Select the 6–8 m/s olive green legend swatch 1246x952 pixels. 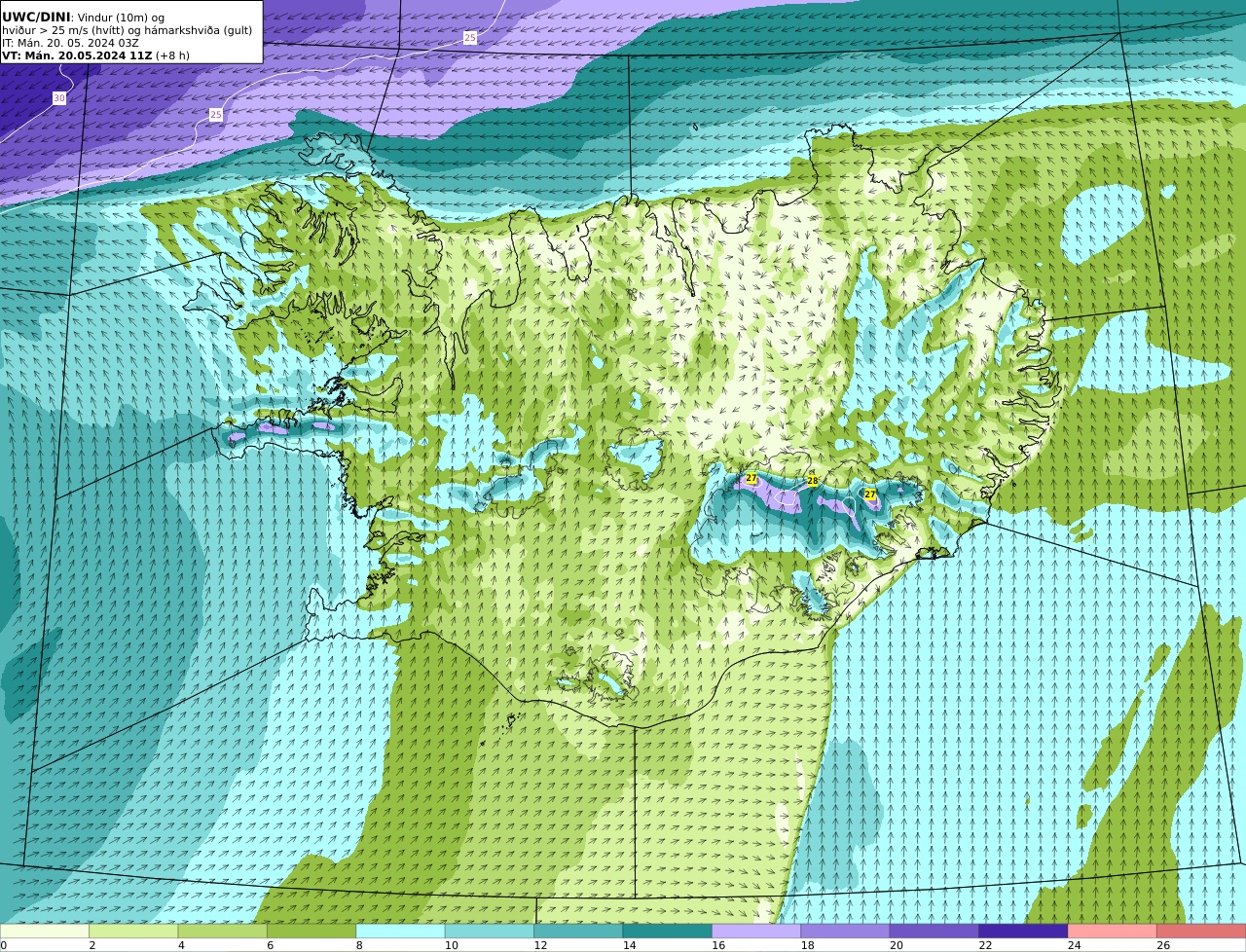click(311, 932)
